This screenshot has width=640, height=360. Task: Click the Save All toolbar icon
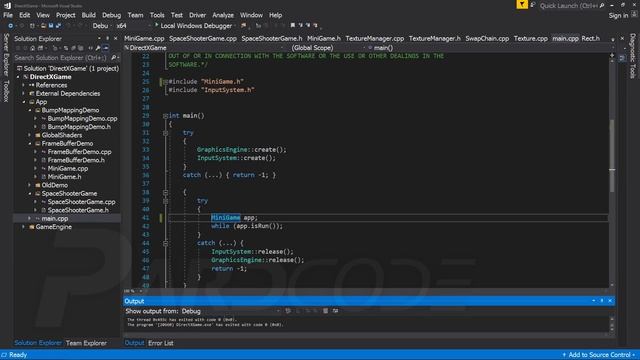tap(58, 26)
